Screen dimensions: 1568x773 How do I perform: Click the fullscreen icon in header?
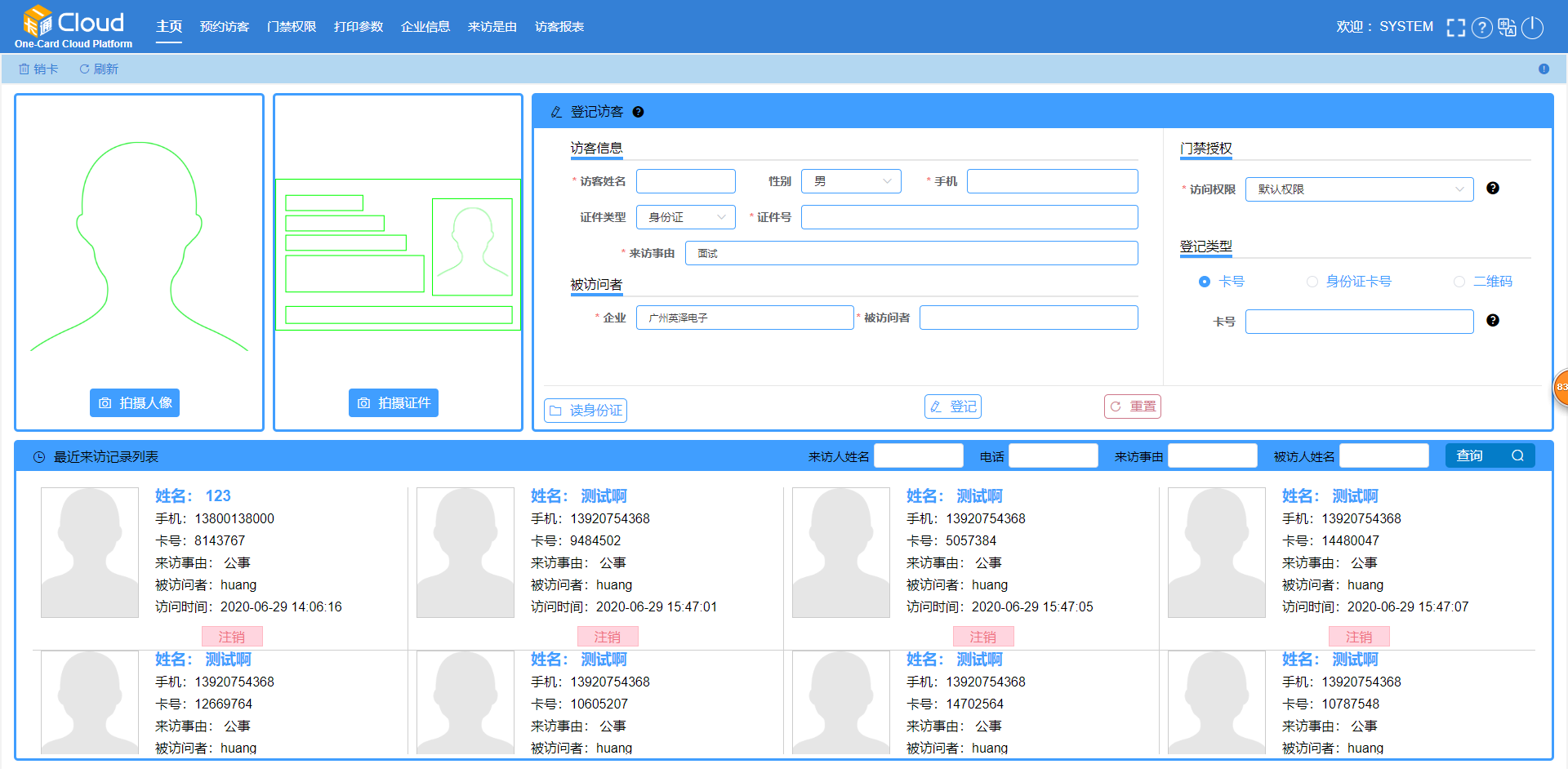pyautogui.click(x=1455, y=28)
